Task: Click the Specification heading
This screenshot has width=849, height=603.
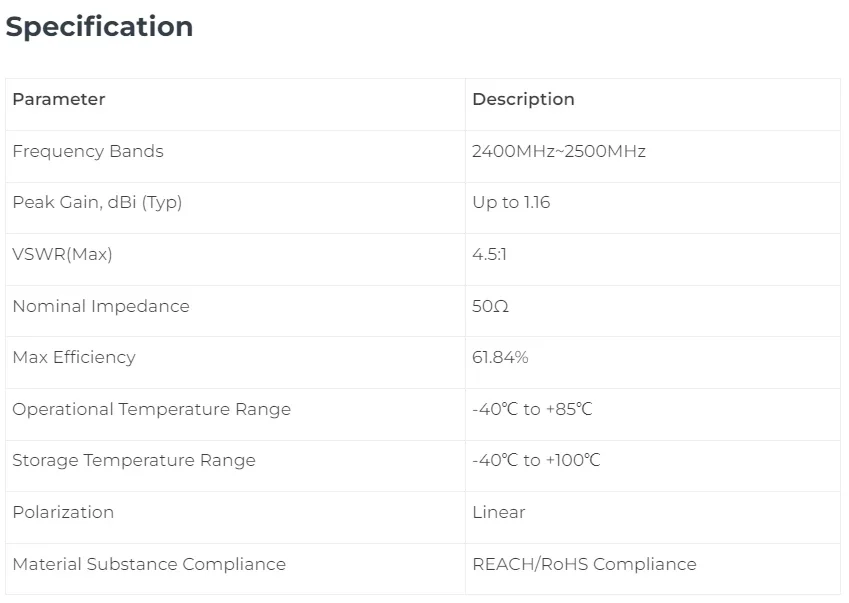Action: 100,27
